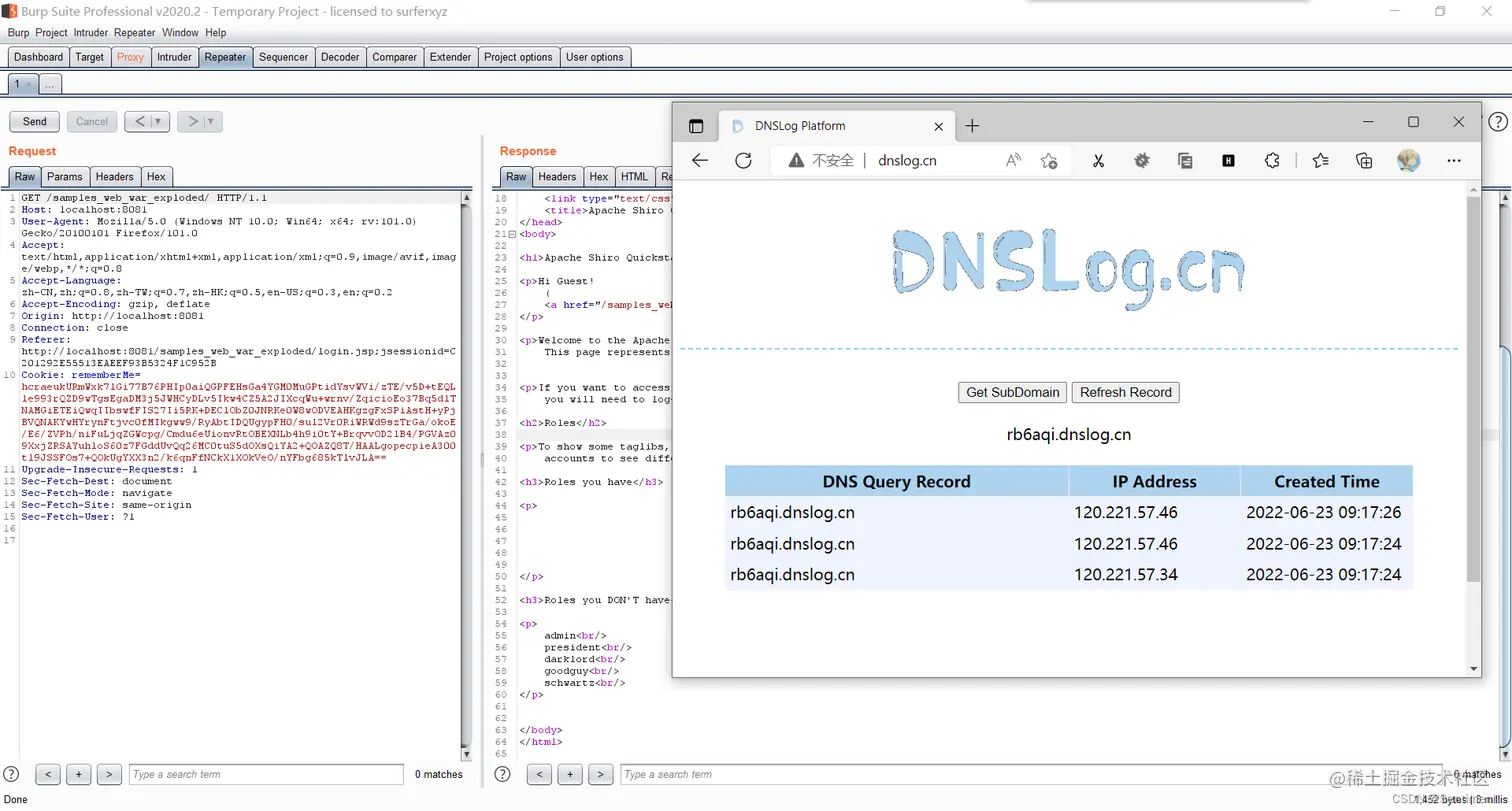Open the browser Settings and more menu
1512x811 pixels.
point(1454,160)
